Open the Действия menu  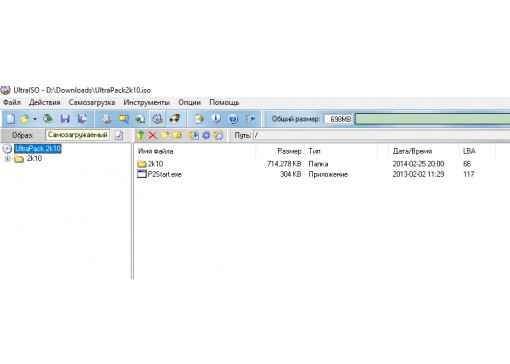(45, 102)
